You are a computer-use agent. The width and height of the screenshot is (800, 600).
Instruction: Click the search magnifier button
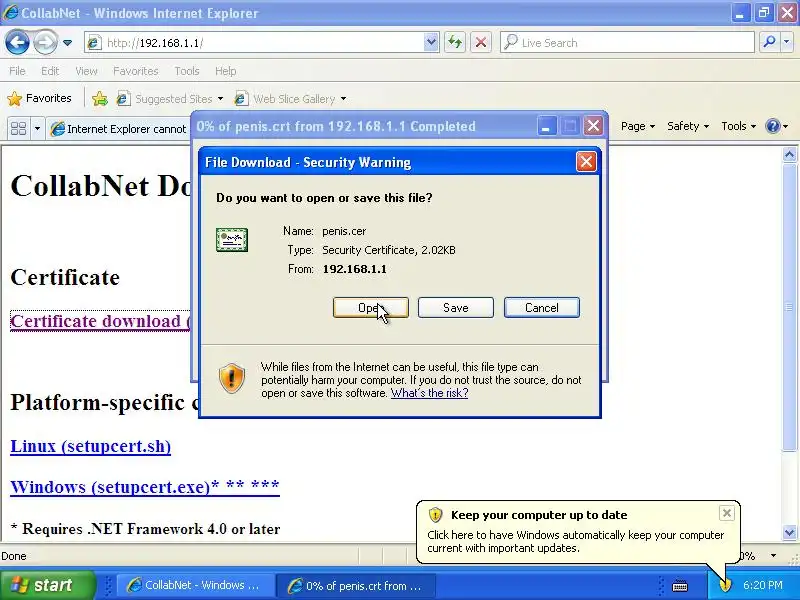[769, 43]
